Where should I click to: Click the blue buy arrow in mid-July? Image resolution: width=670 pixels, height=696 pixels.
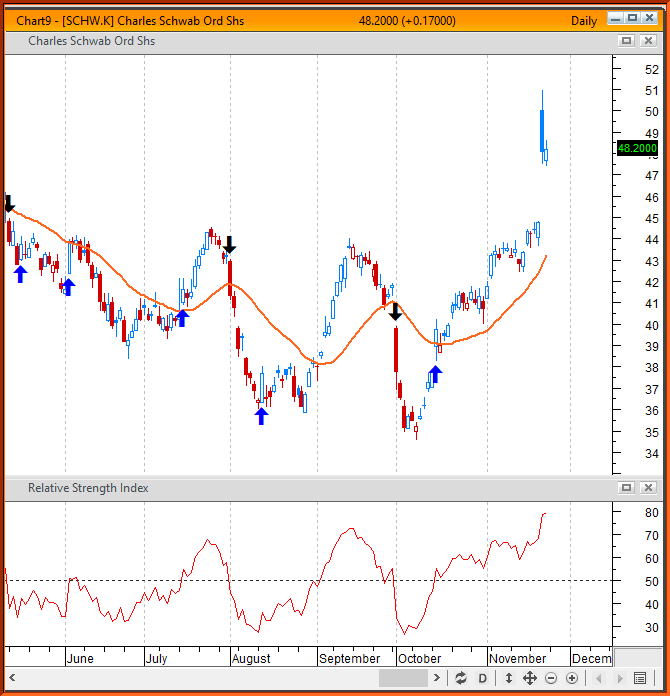[182, 318]
